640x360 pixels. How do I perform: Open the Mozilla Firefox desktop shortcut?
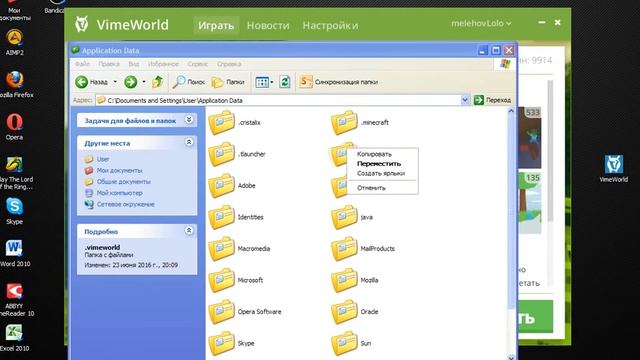point(15,84)
